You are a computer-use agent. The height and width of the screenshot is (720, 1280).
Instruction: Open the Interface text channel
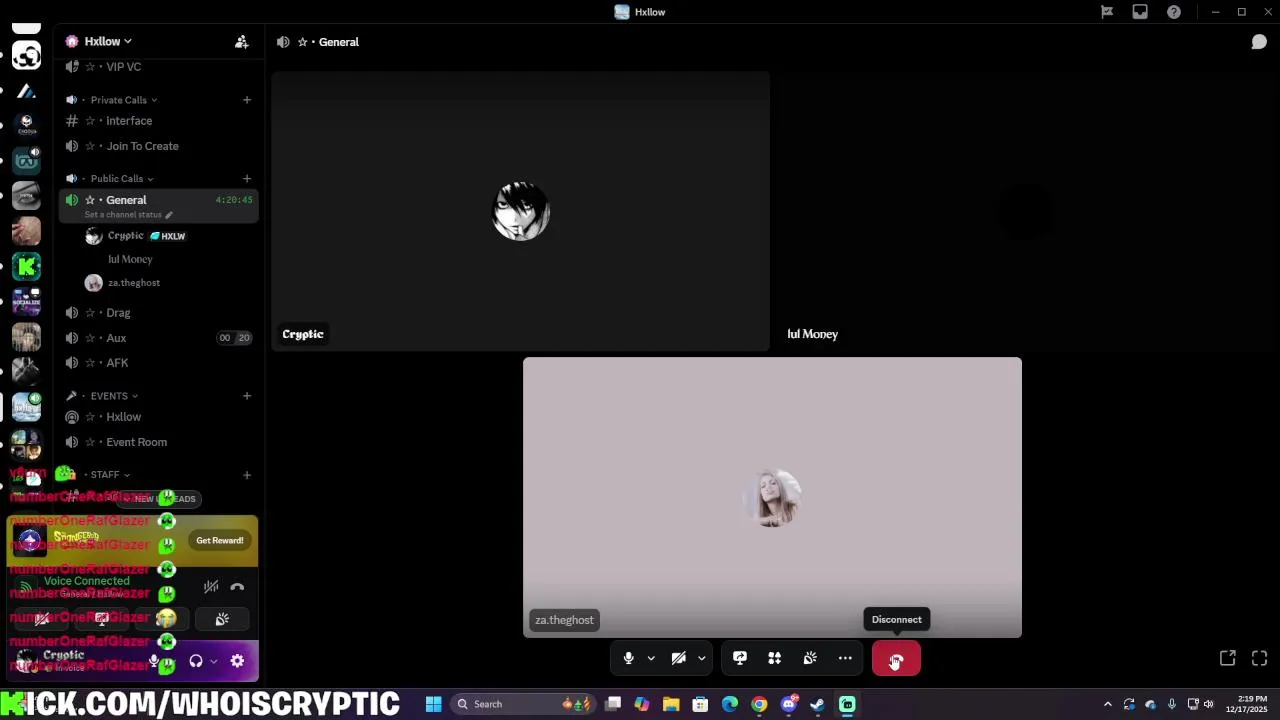tap(129, 121)
